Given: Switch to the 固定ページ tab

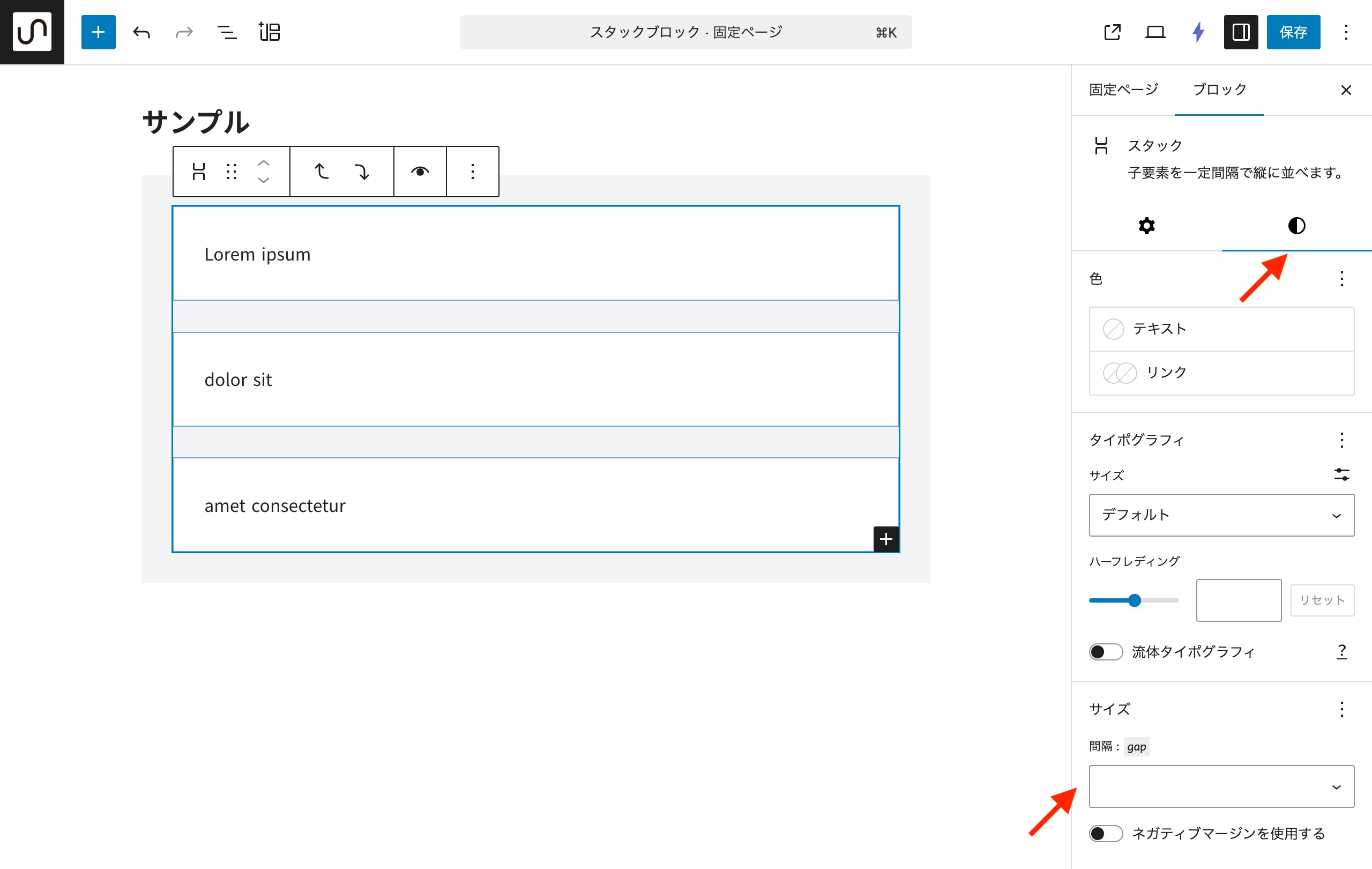Looking at the screenshot, I should point(1123,90).
